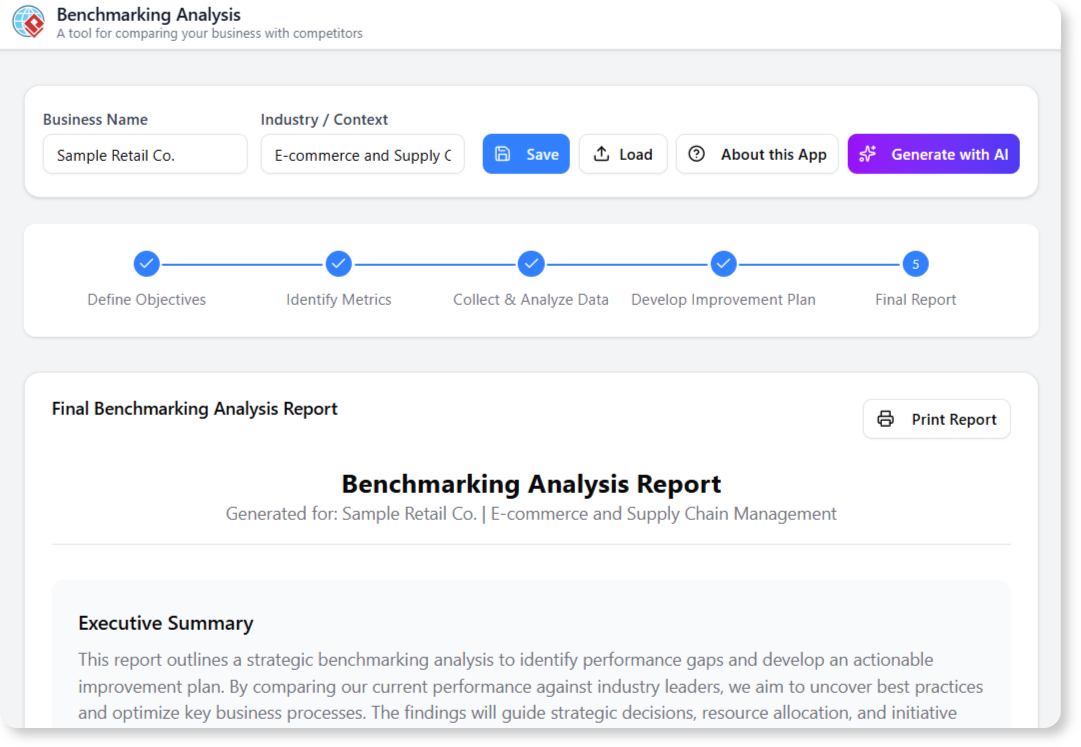The width and height of the screenshot is (1081, 747).
Task: Click the Executive Summary heading
Action: click(x=165, y=623)
